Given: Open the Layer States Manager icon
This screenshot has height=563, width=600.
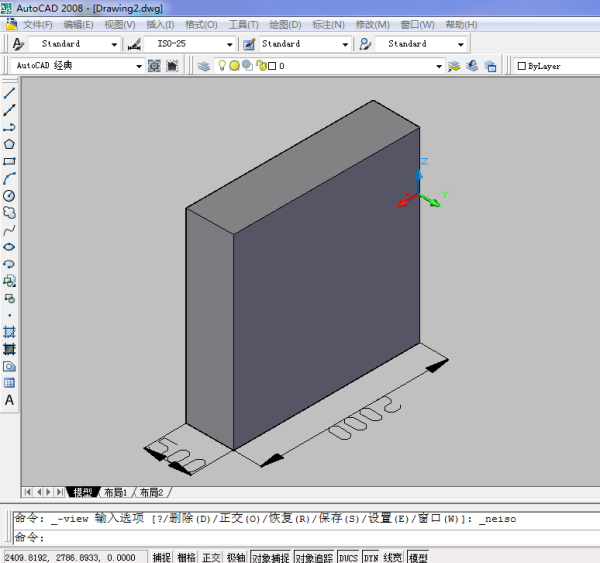Looking at the screenshot, I should [491, 66].
